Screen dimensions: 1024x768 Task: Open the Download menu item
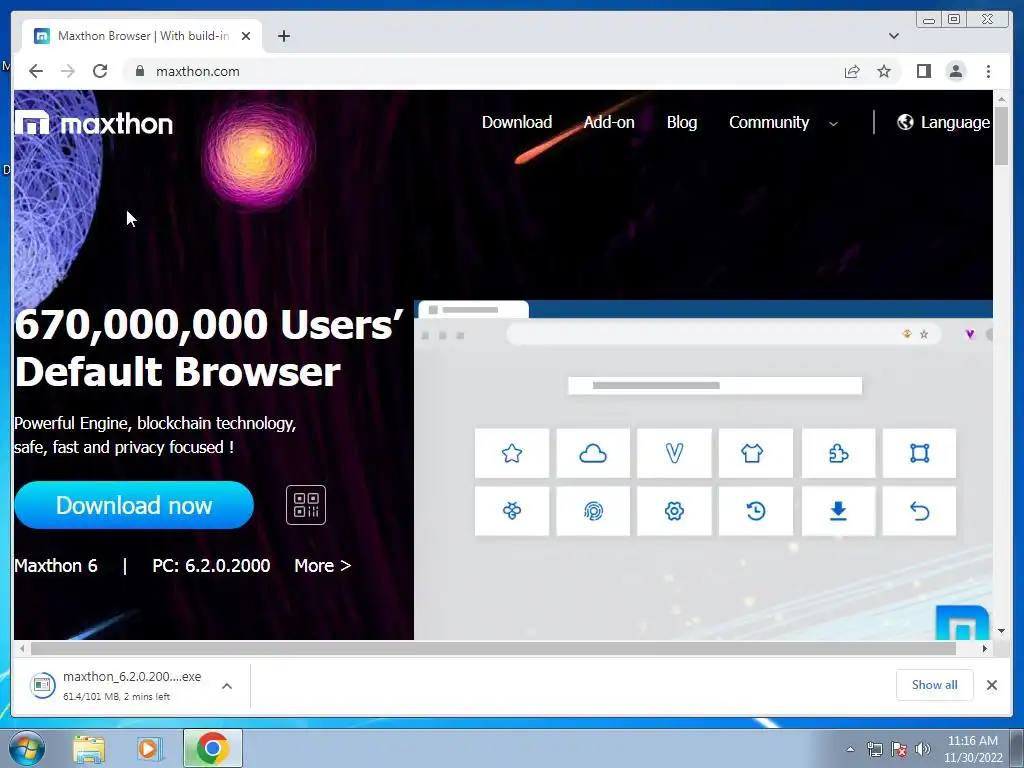point(517,122)
